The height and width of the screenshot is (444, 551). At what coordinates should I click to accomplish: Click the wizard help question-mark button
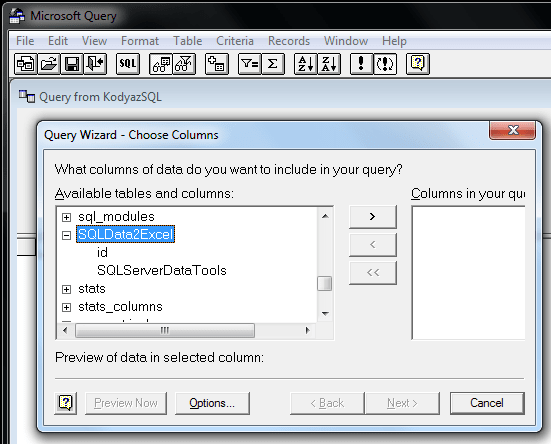[66, 403]
